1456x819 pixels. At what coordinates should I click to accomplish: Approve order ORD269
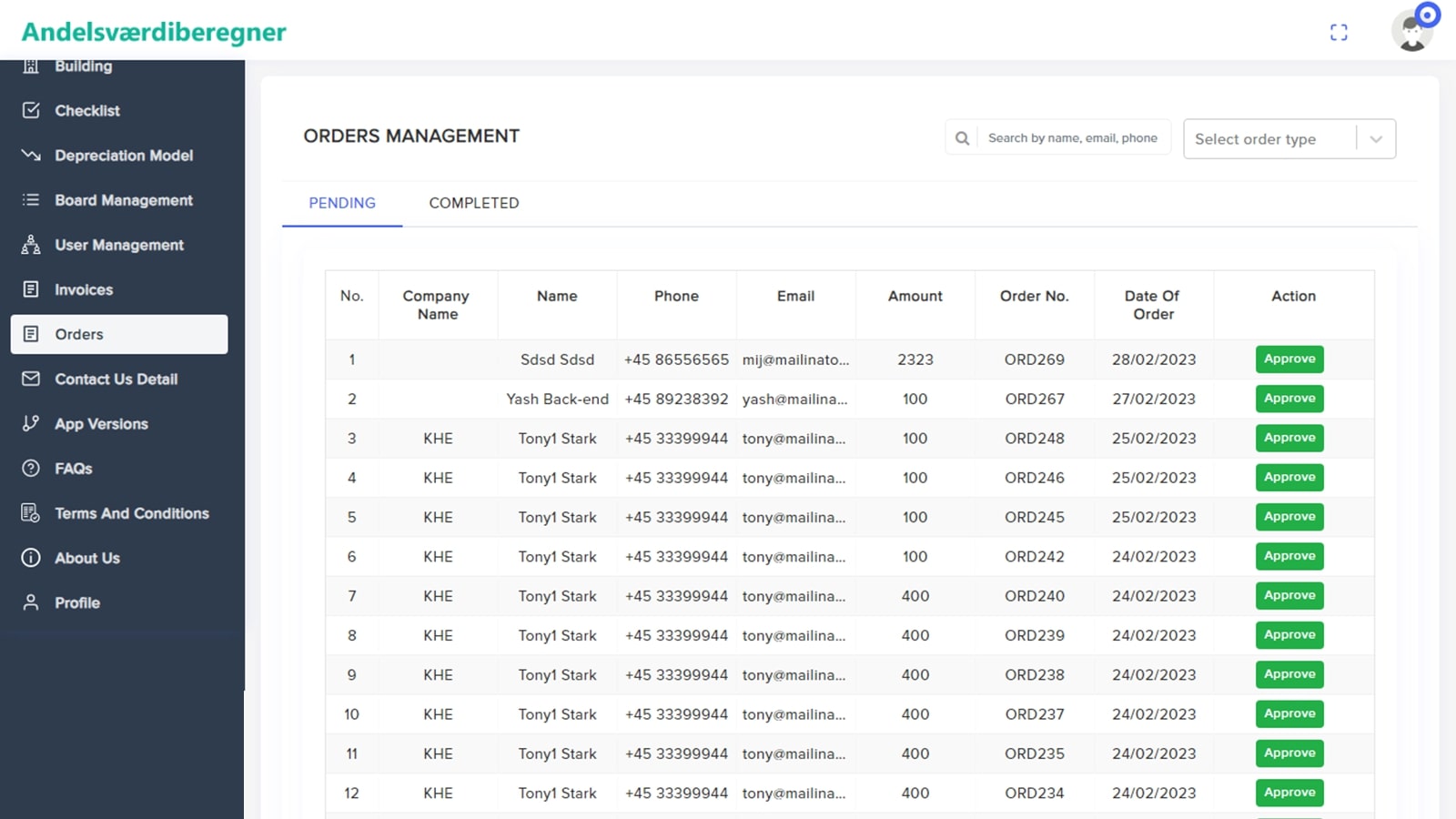point(1289,359)
